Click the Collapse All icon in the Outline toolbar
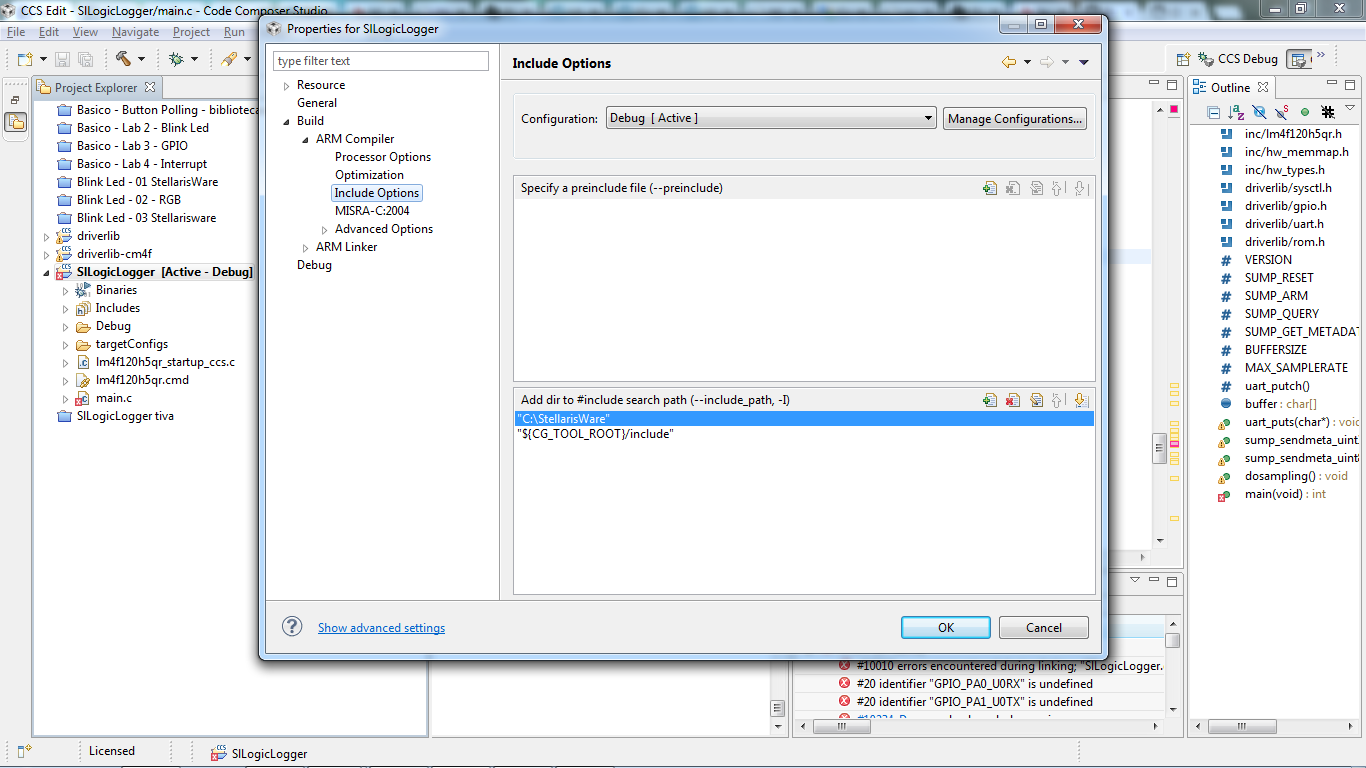This screenshot has width=1366, height=768. (x=1214, y=112)
